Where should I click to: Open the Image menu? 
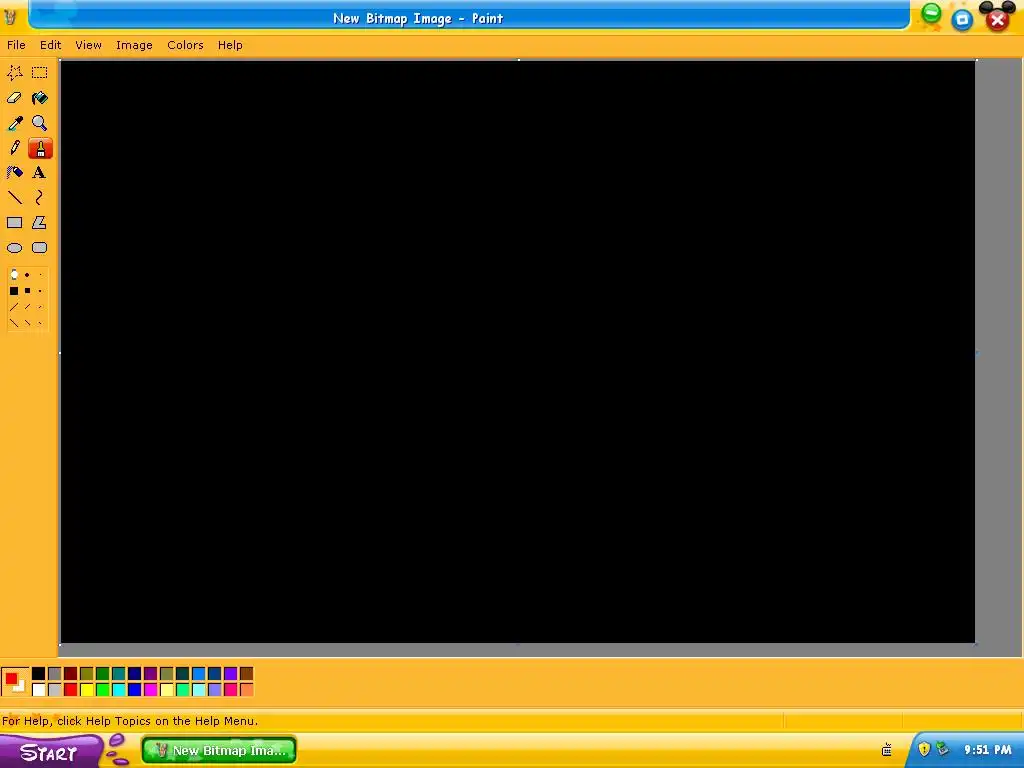point(134,45)
